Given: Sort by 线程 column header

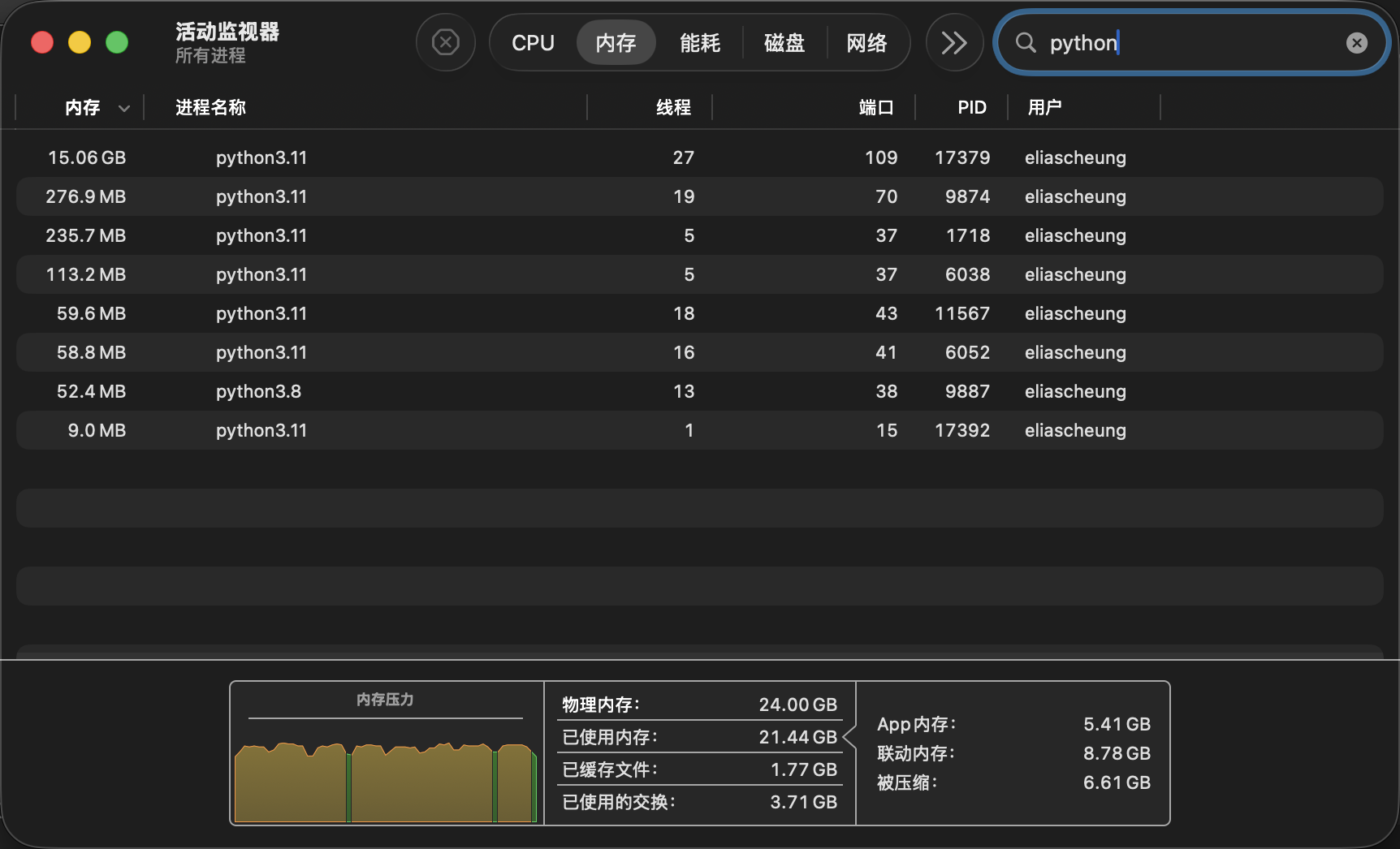Looking at the screenshot, I should click(673, 107).
